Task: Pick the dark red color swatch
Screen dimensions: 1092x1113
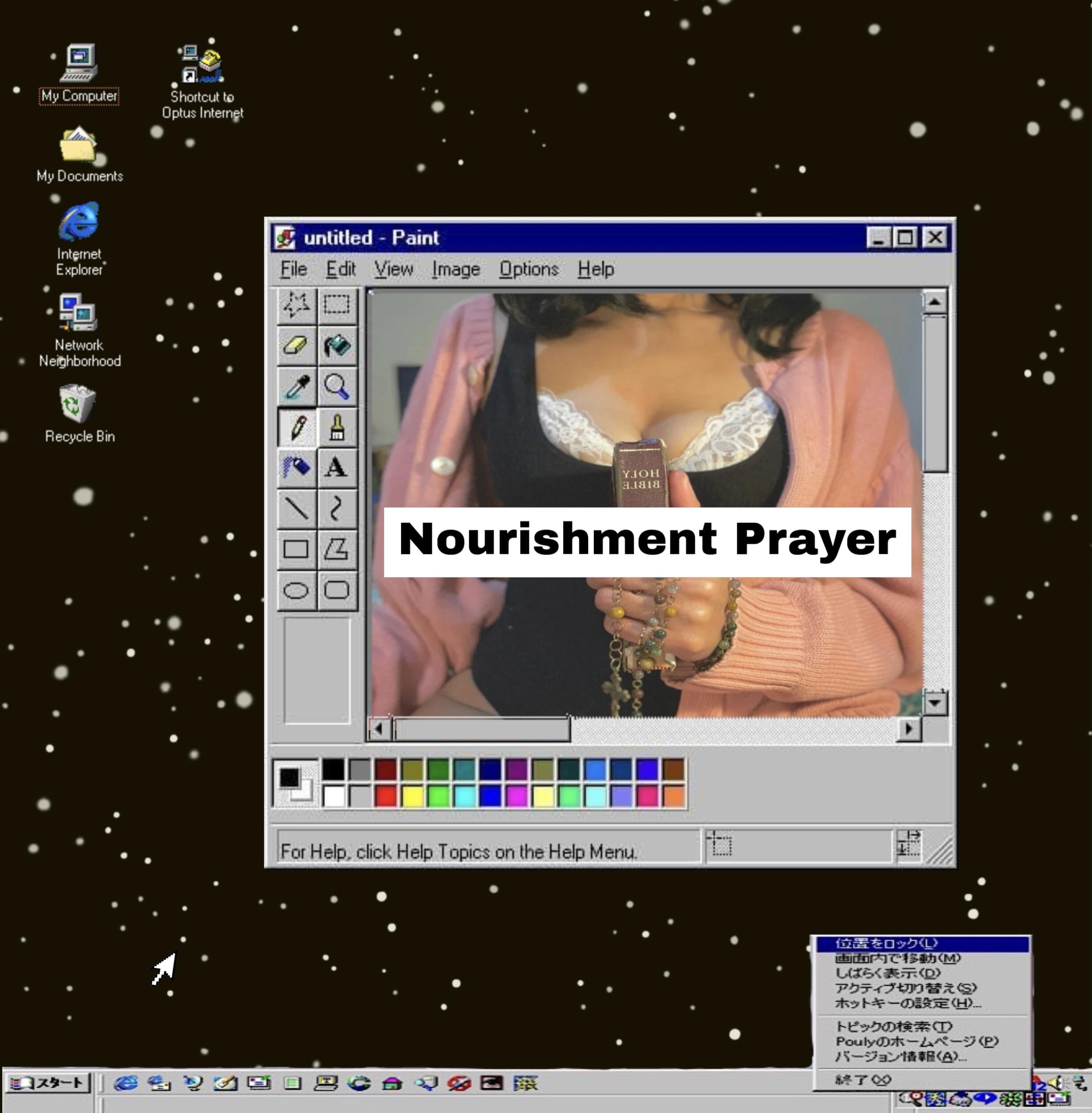Action: 386,770
